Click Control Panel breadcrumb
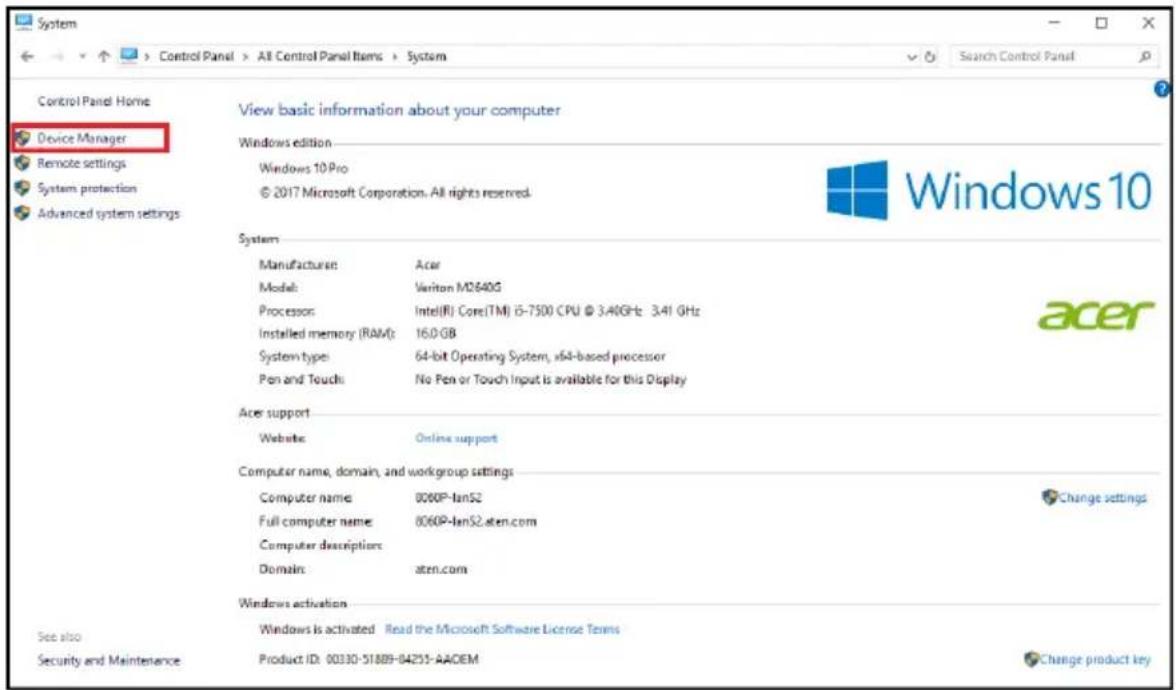1176x690 pixels. point(197,56)
